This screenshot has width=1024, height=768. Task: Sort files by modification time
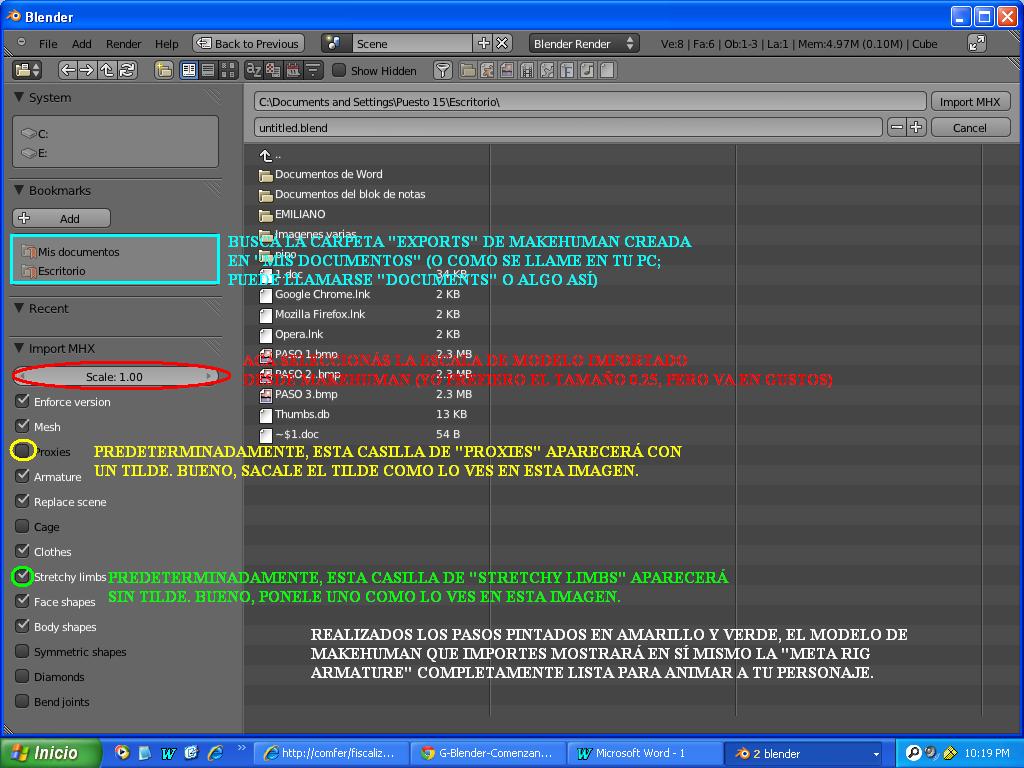pyautogui.click(x=293, y=70)
